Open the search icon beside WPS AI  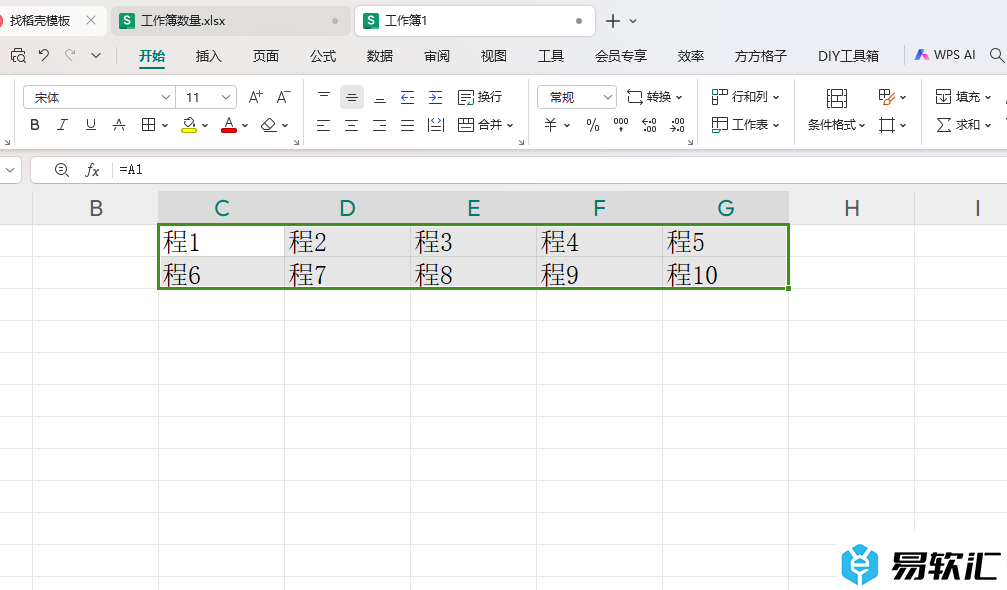pos(997,55)
